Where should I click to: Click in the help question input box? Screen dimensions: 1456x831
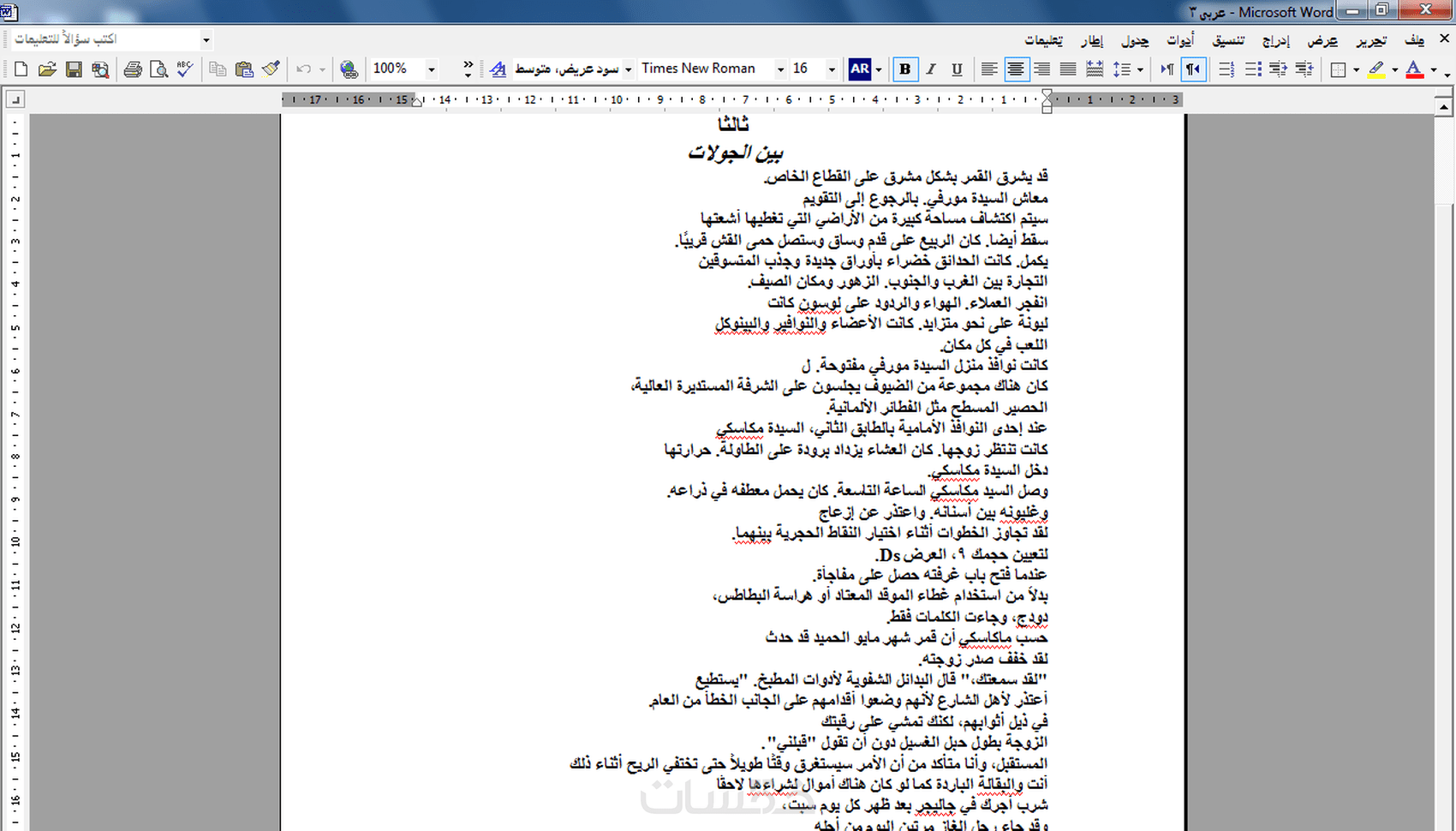(104, 39)
